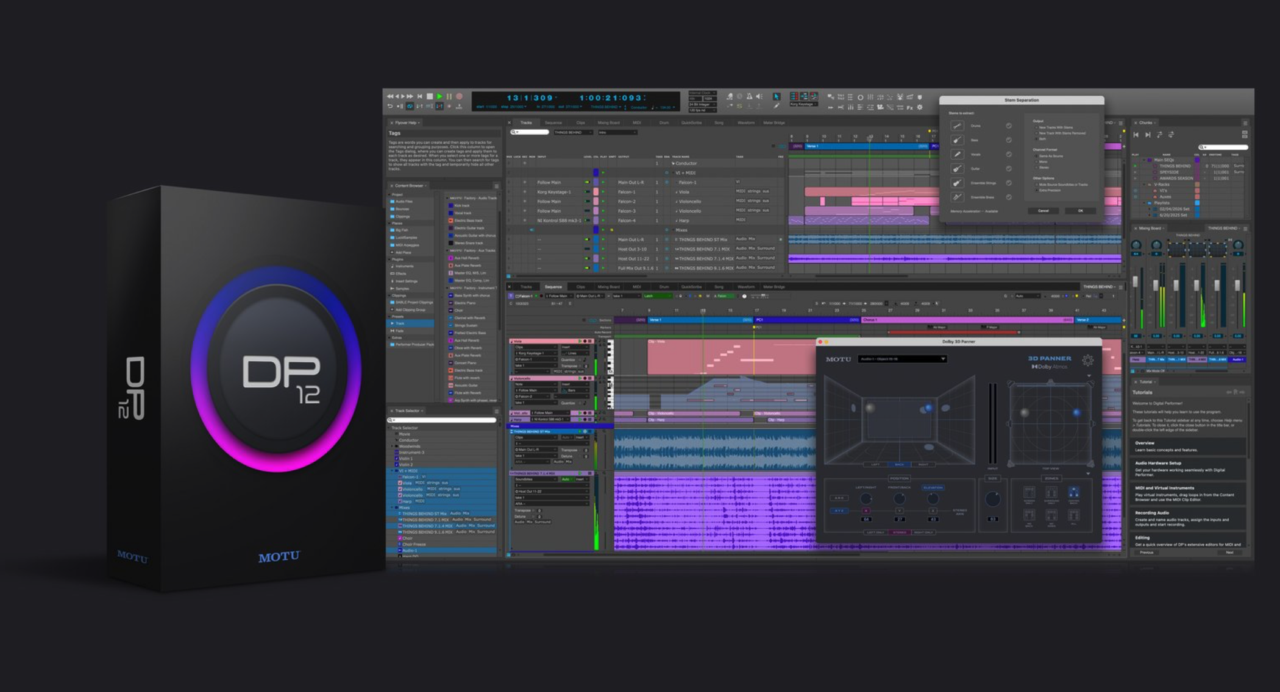Screen dimensions: 1280x692
Task: Switch to Waveform tab in upper editor
Action: pyautogui.click(x=746, y=123)
